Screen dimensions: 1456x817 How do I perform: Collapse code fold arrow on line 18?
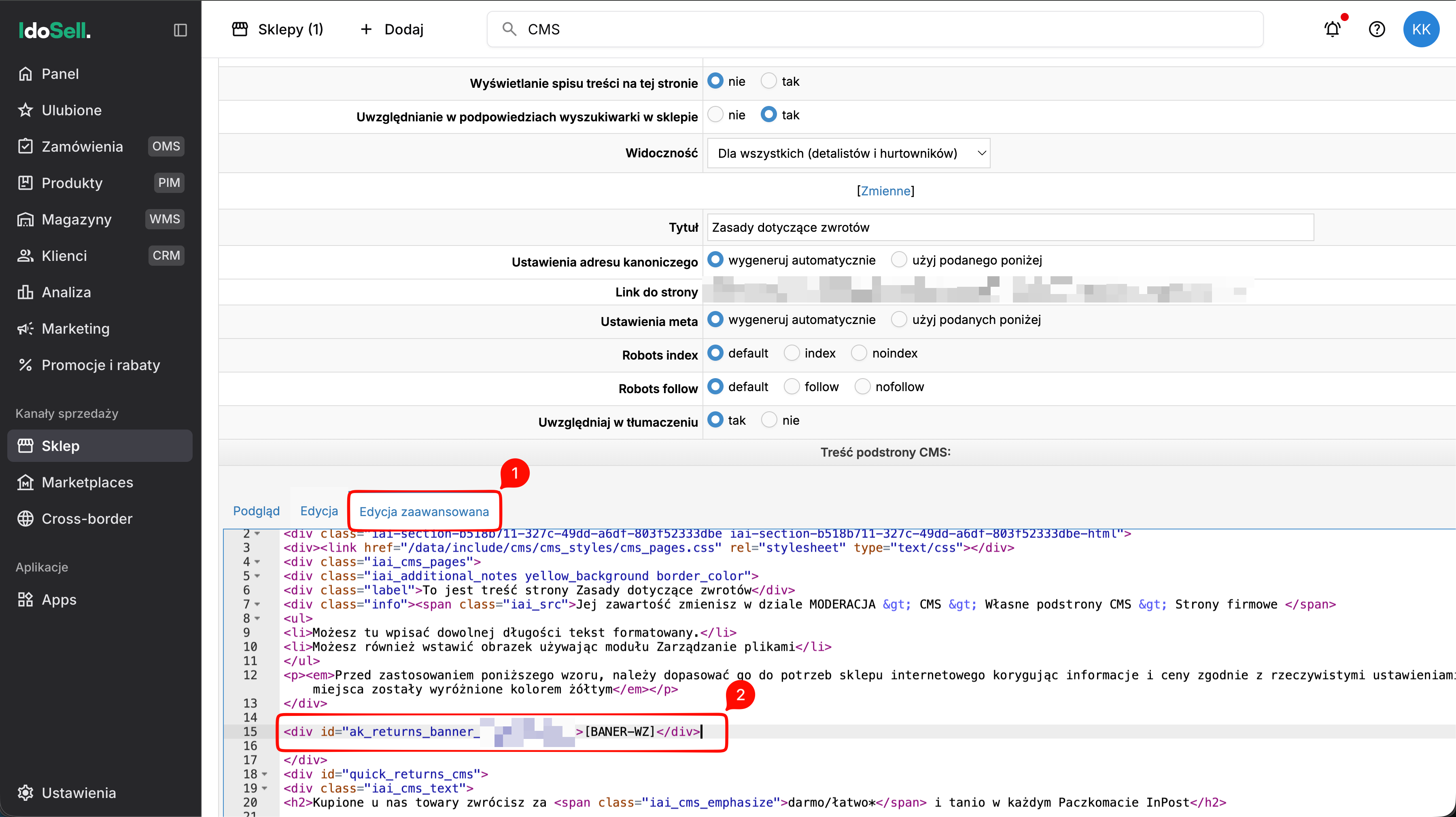tap(265, 774)
